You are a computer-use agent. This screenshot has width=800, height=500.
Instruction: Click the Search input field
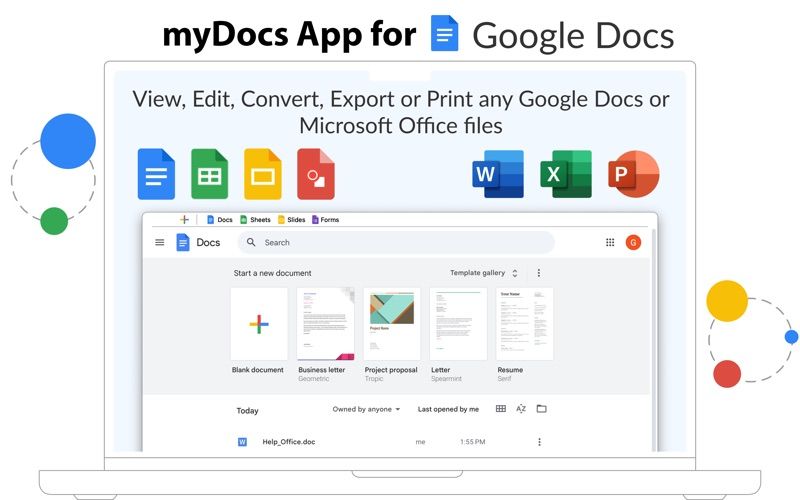396,242
